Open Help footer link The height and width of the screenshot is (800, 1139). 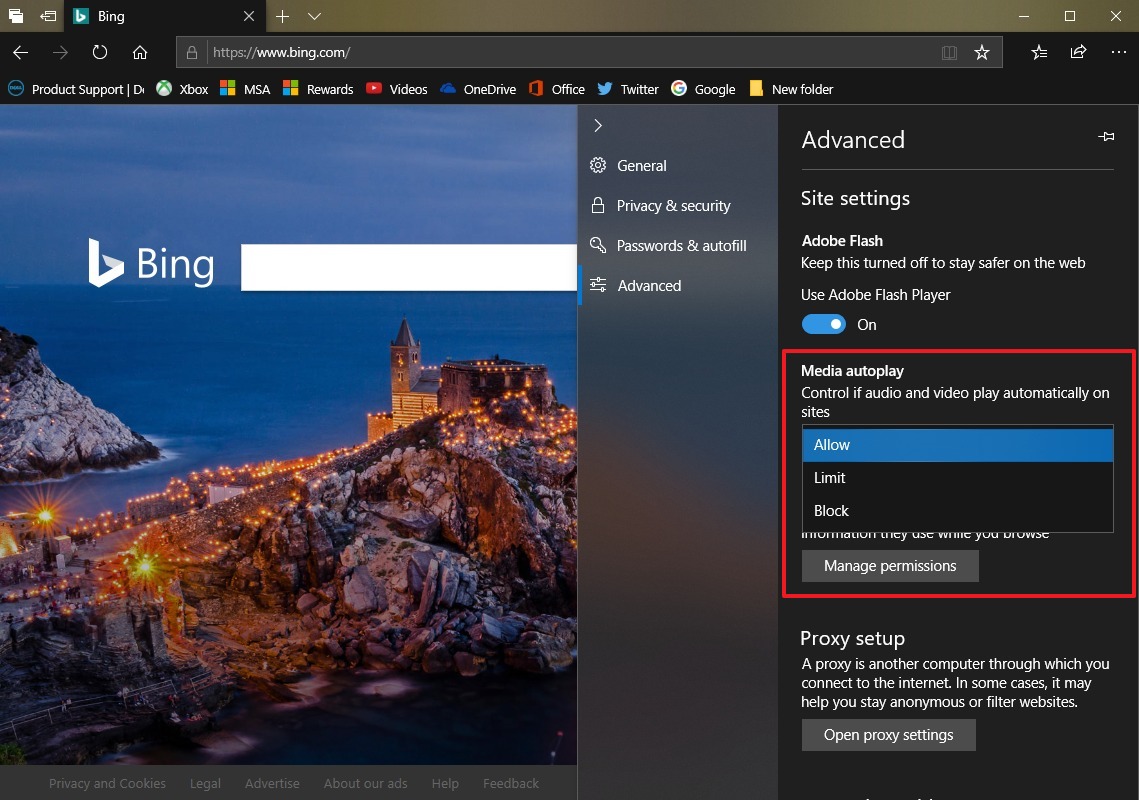pyautogui.click(x=445, y=783)
